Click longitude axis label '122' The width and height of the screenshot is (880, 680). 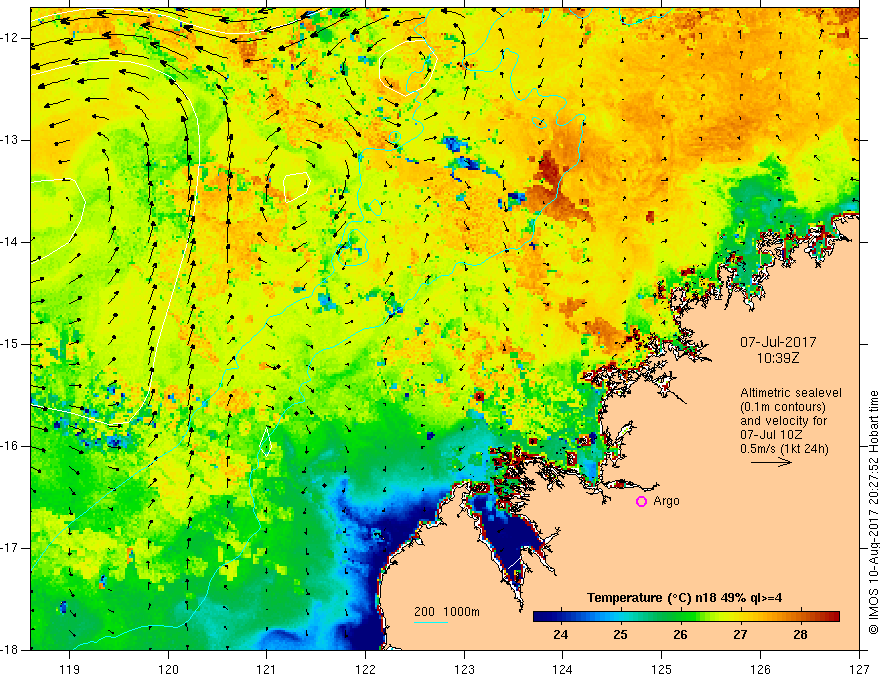click(365, 669)
